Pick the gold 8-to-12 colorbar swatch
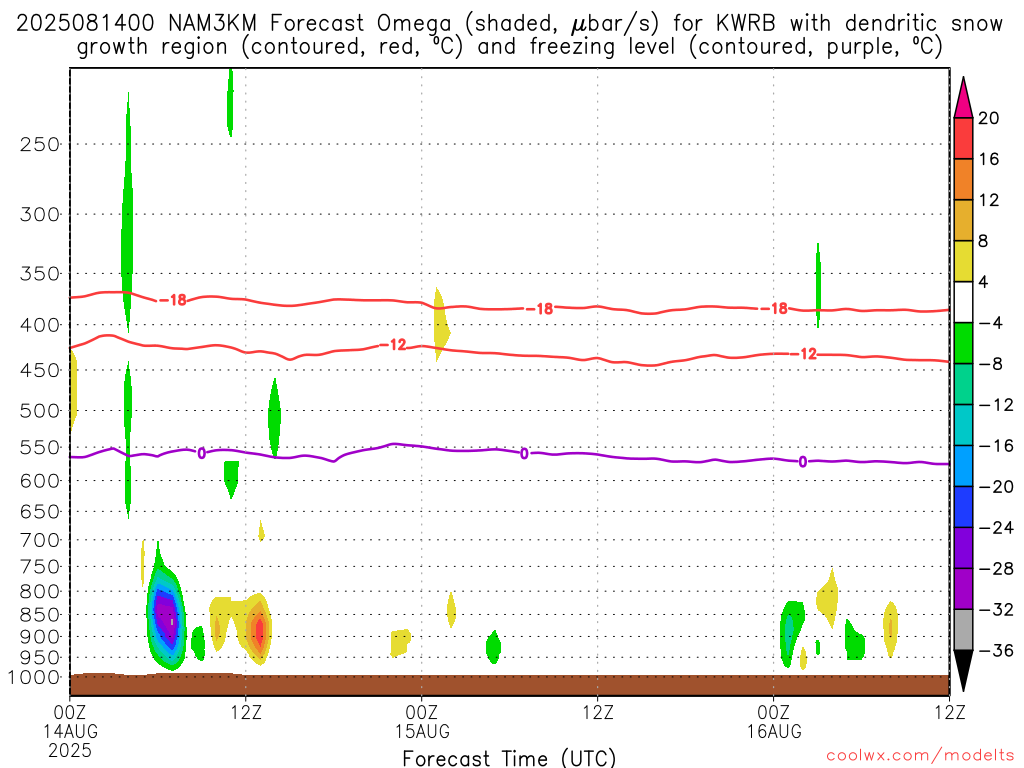Screen dimensions: 1024x768 [963, 221]
